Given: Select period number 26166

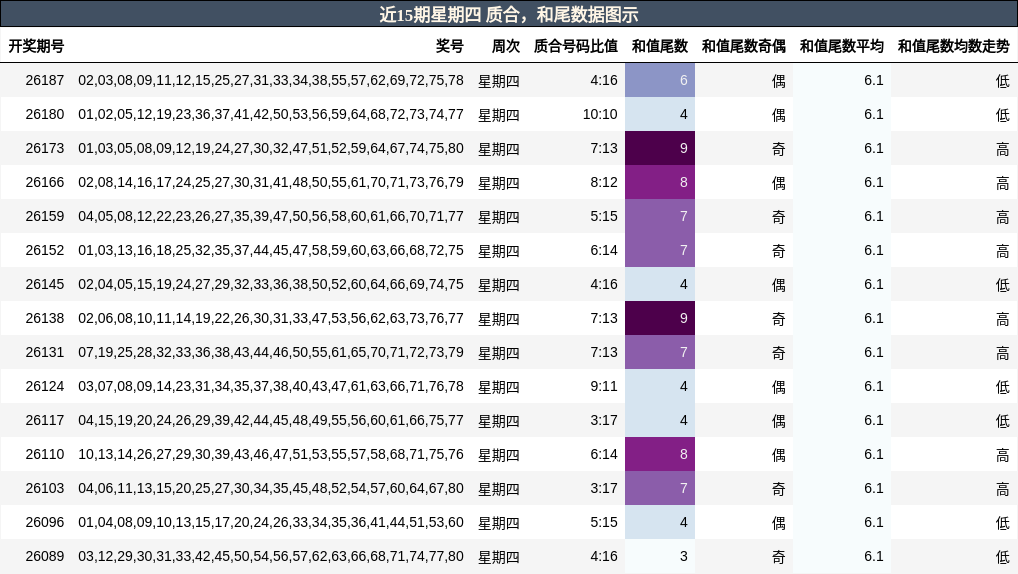Looking at the screenshot, I should 45,182.
